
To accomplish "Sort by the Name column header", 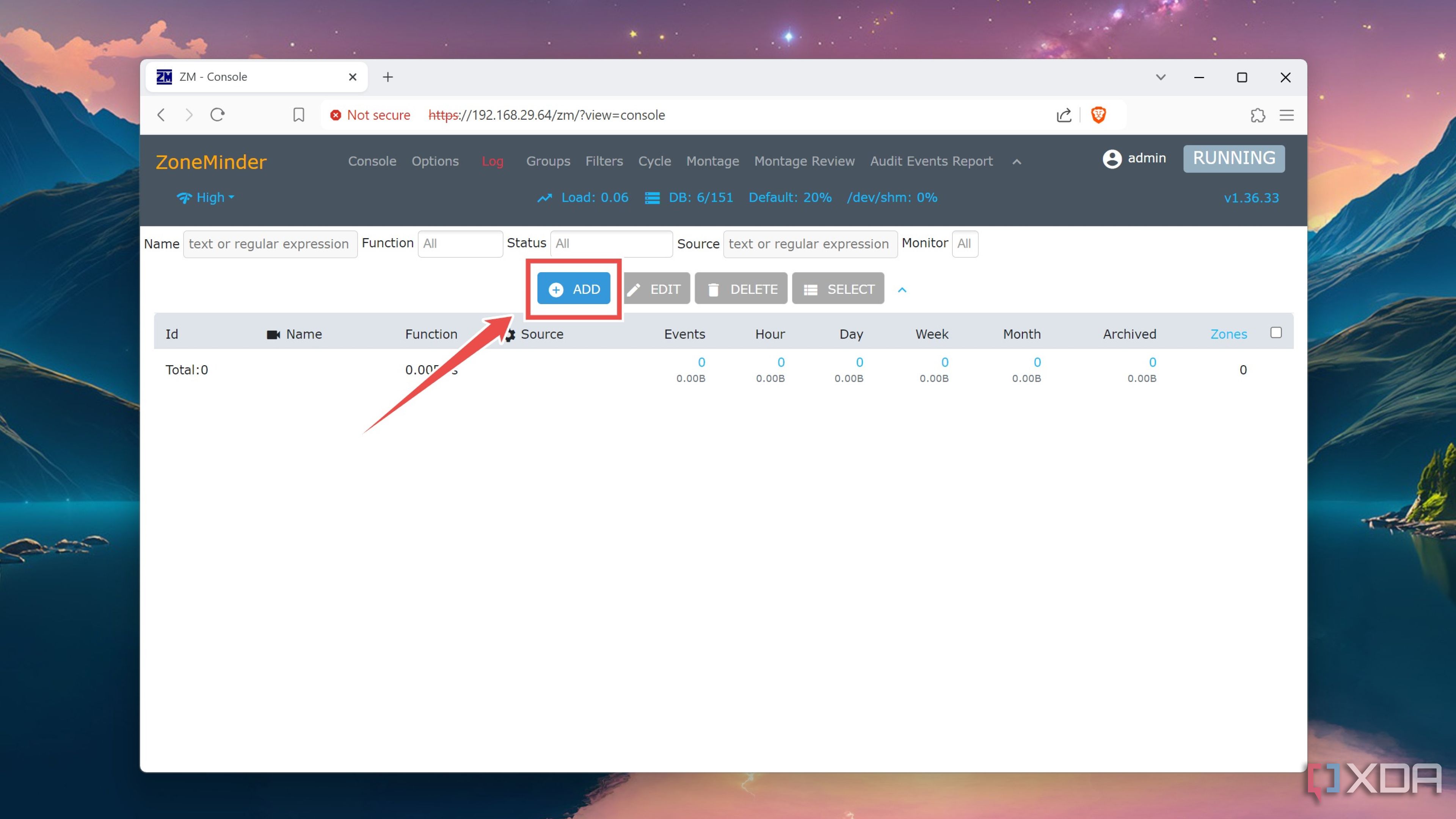I will click(303, 334).
